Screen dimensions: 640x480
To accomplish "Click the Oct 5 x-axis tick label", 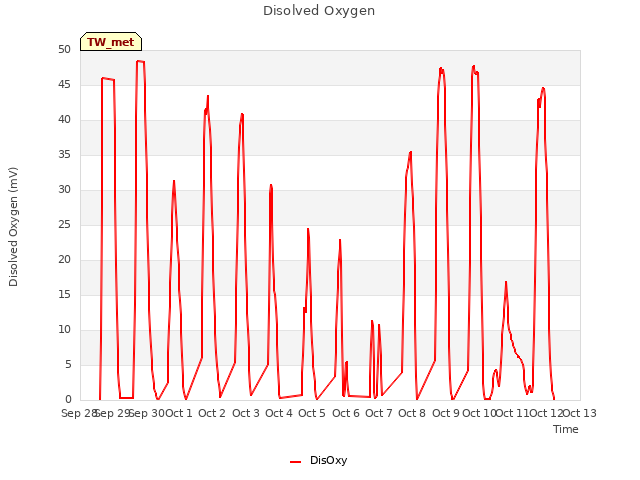I will (x=312, y=413).
